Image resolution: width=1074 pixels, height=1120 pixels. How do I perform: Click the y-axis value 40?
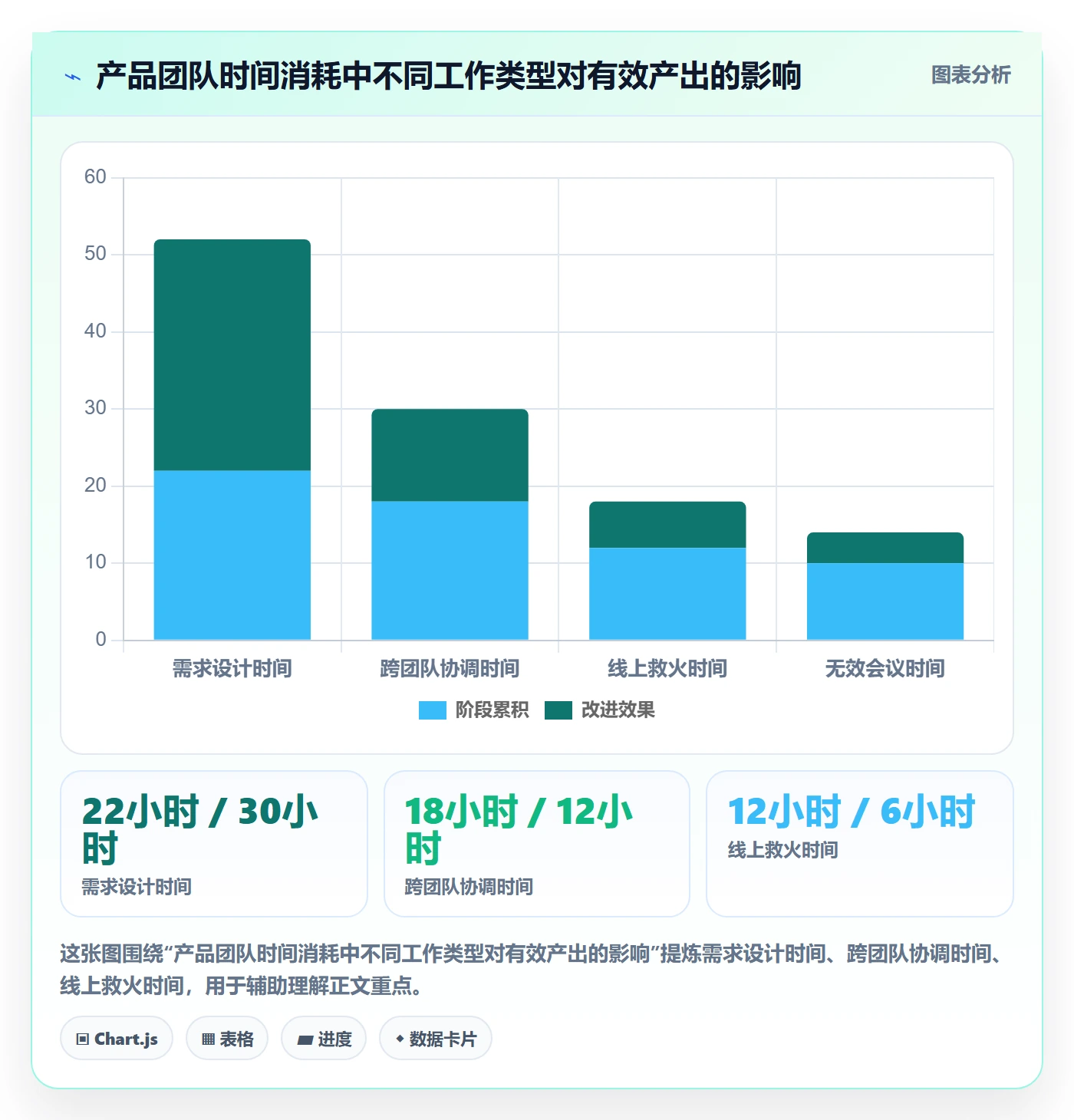95,331
